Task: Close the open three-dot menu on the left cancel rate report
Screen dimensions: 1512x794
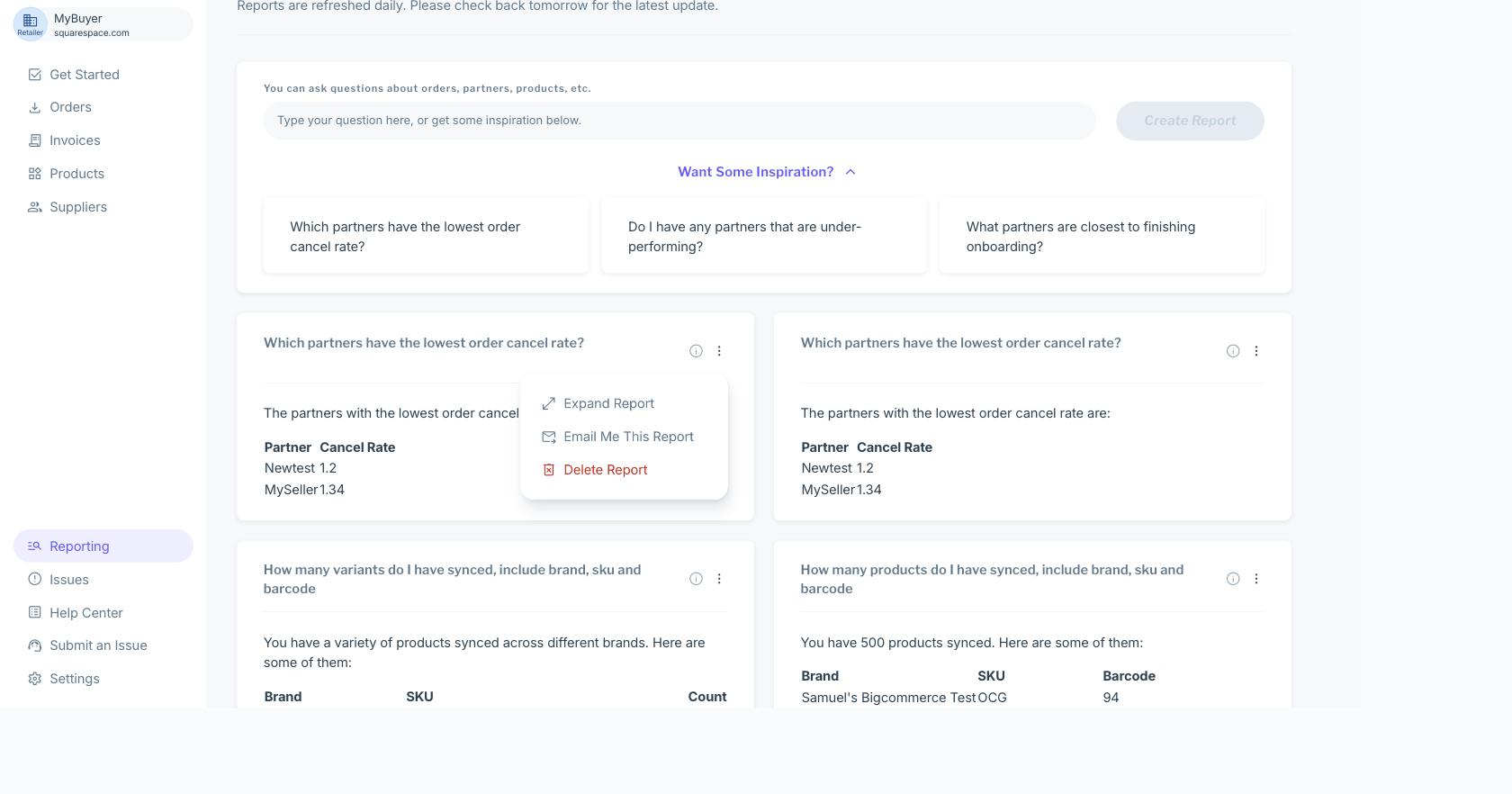Action: click(719, 351)
